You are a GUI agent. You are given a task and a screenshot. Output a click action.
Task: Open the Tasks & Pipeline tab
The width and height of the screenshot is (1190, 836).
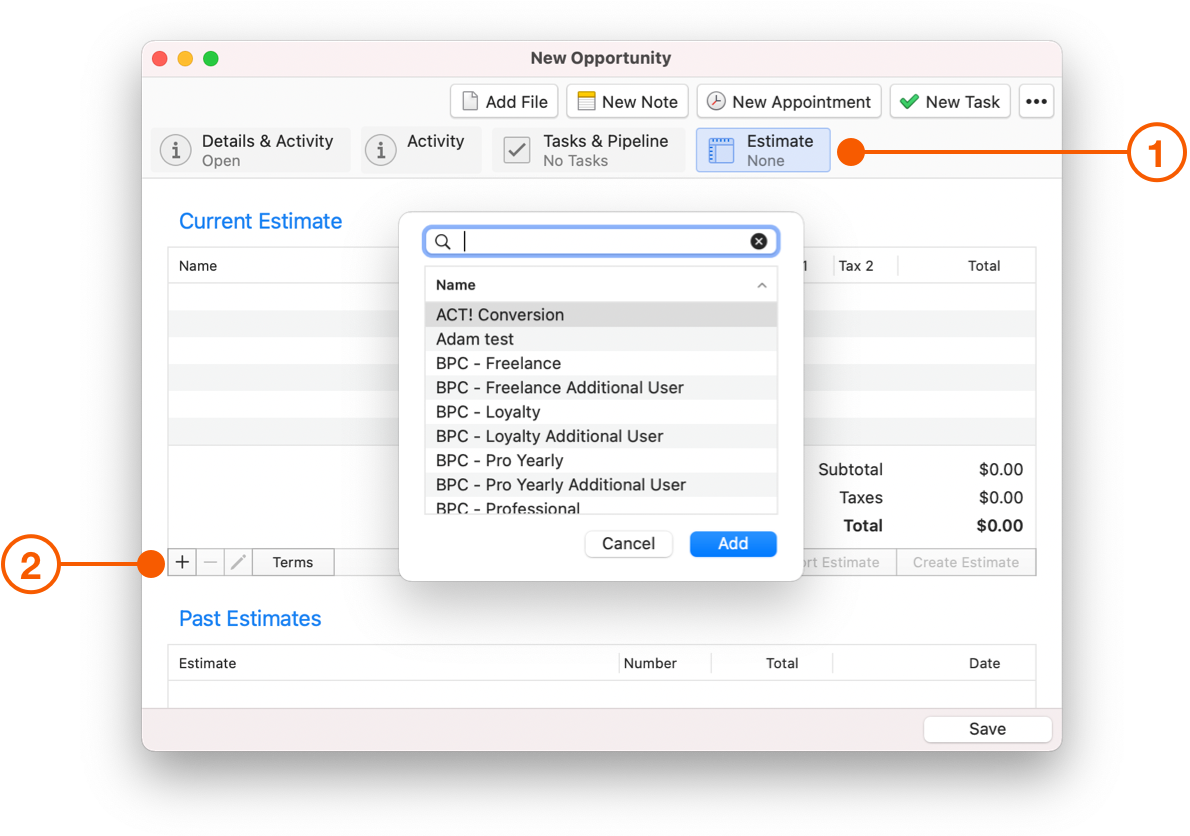point(588,150)
